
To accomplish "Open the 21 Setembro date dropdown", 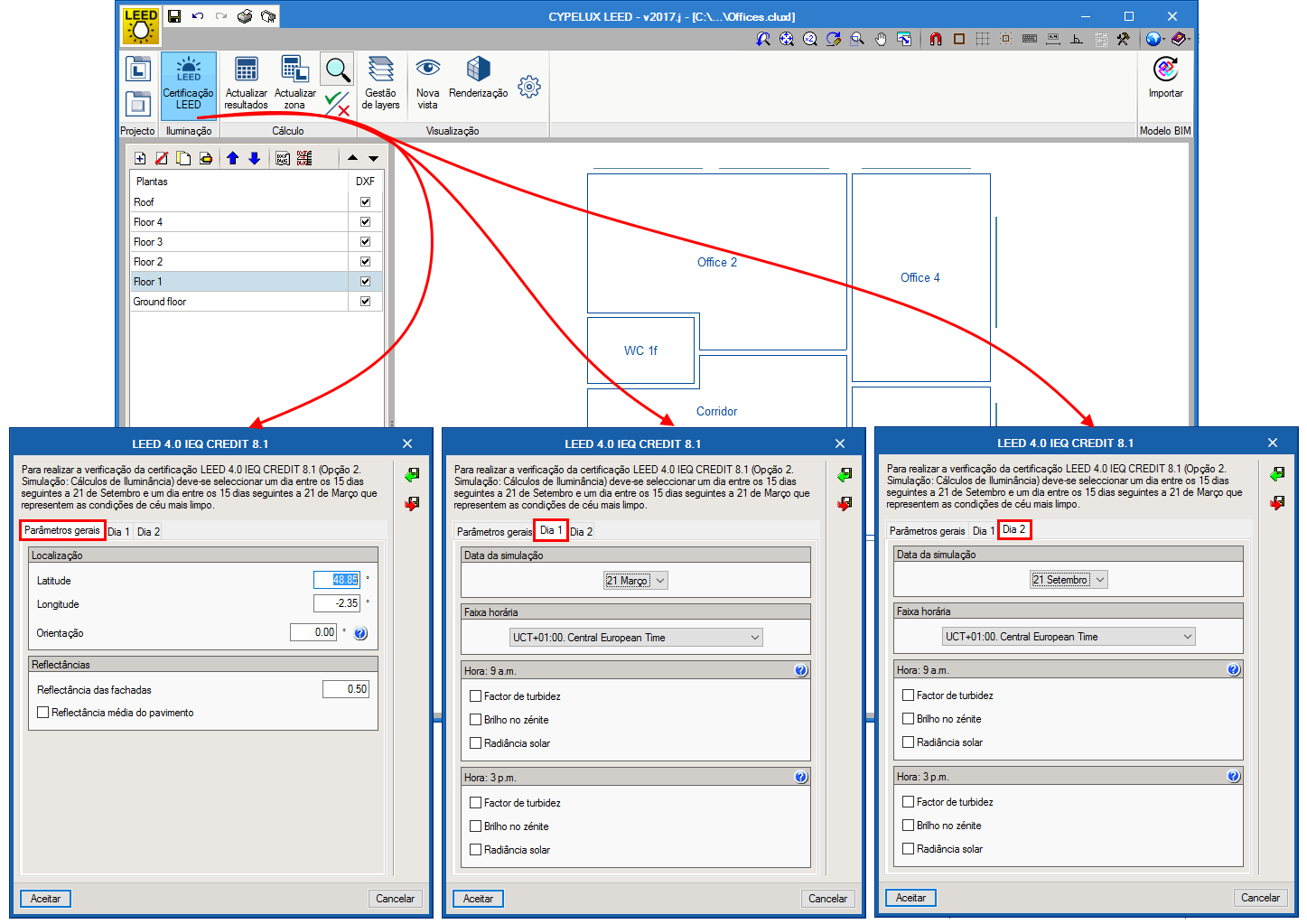I will [x=1069, y=580].
